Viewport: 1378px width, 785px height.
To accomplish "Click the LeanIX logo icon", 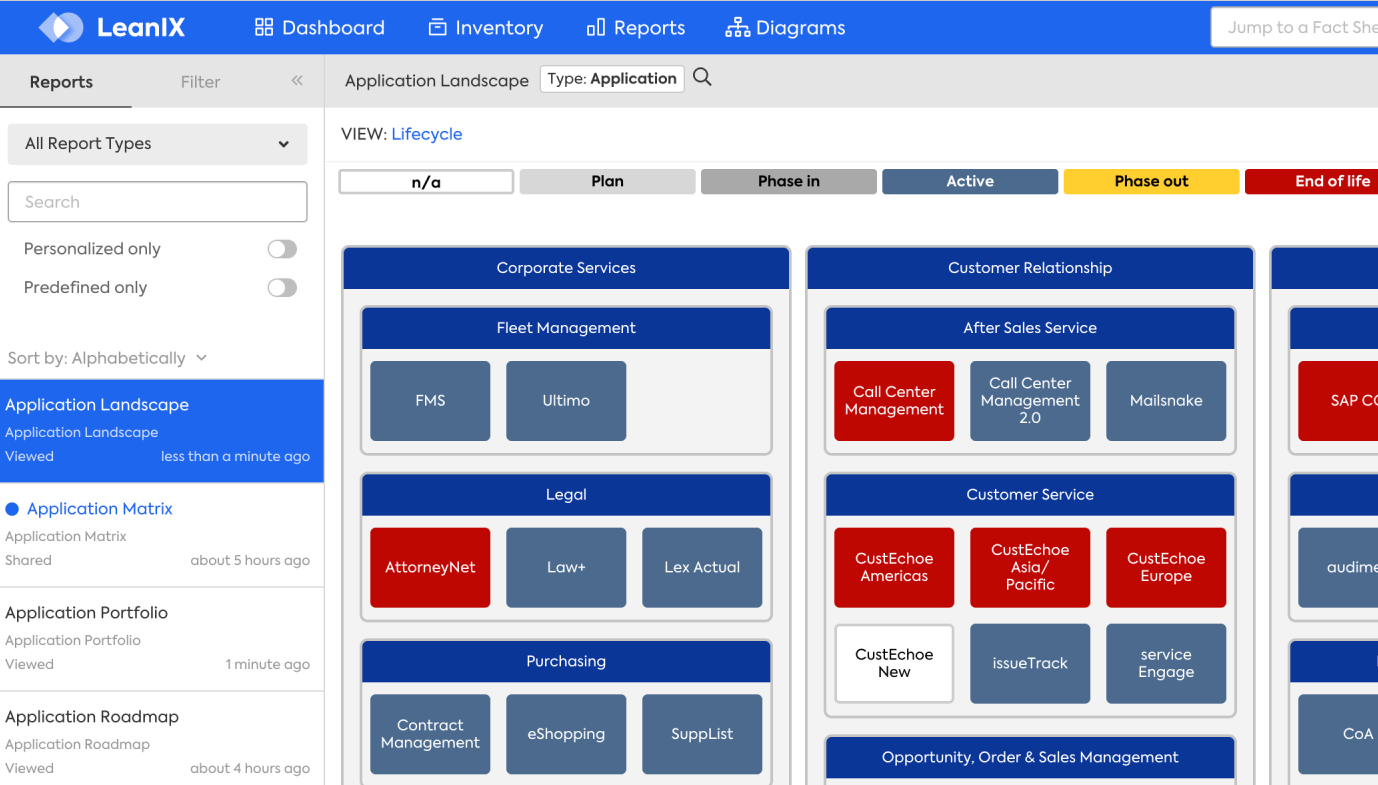I will click(61, 27).
